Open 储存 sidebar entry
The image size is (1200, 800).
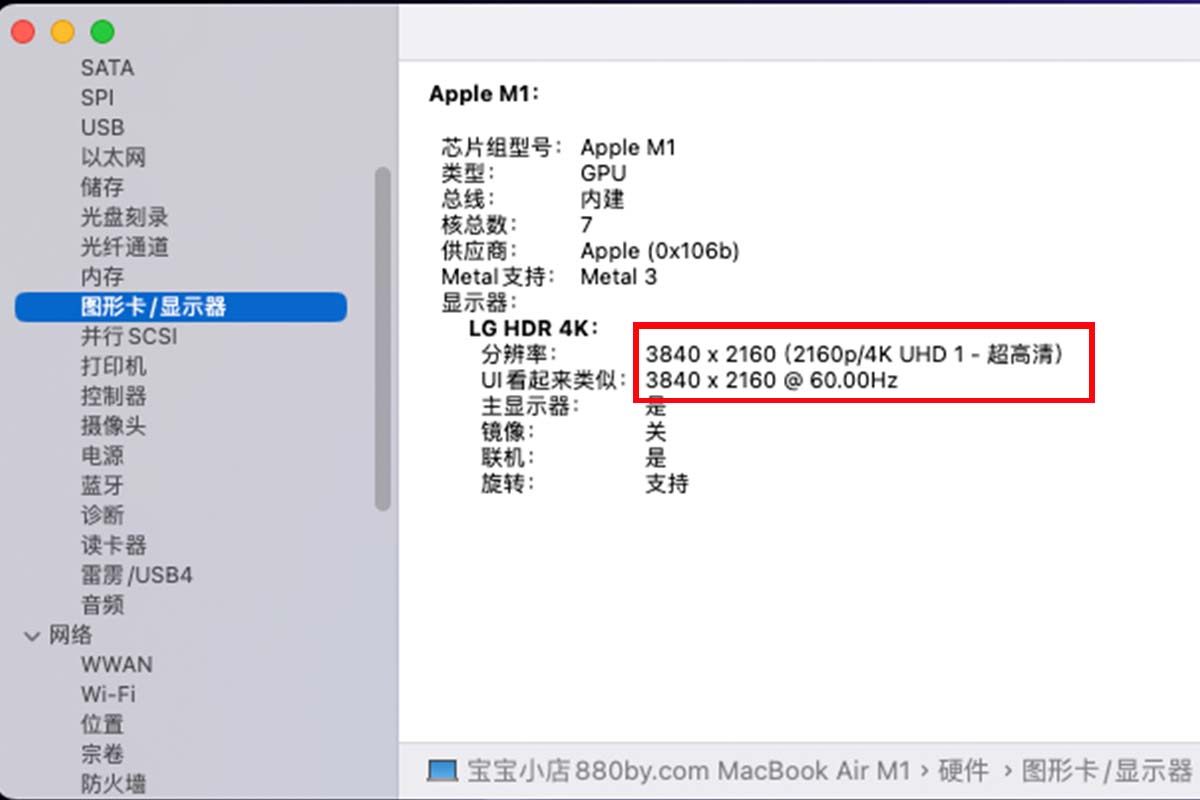(x=103, y=187)
